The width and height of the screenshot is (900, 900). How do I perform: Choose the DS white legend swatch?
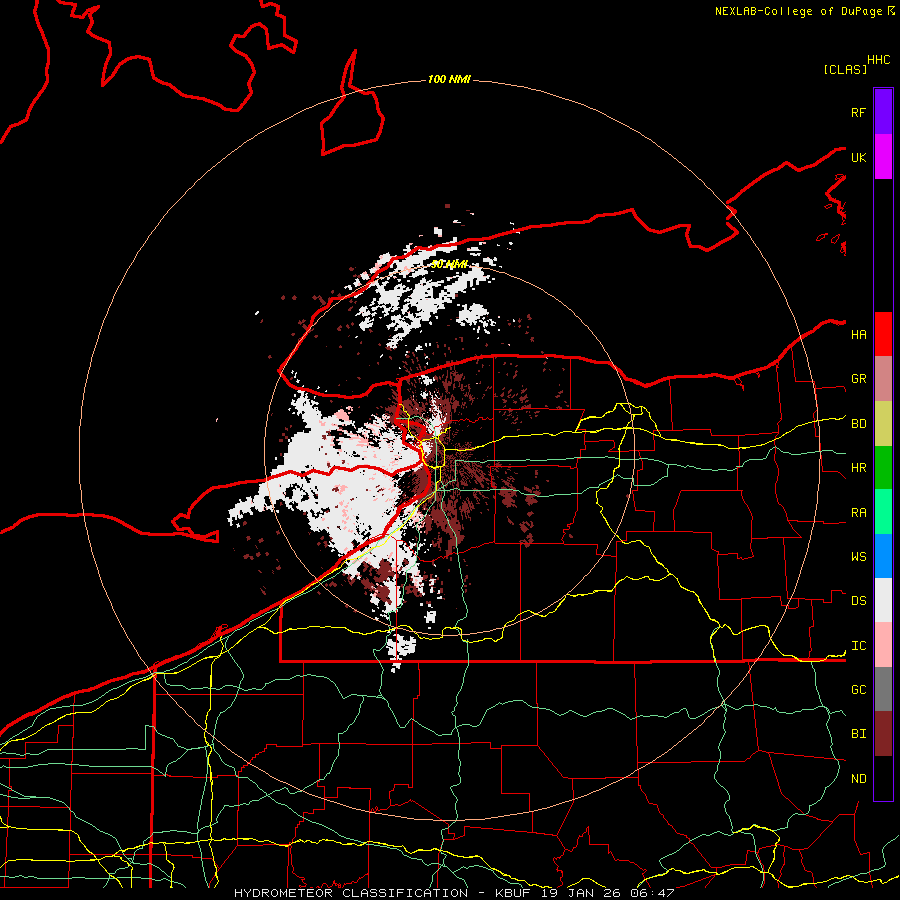click(883, 600)
